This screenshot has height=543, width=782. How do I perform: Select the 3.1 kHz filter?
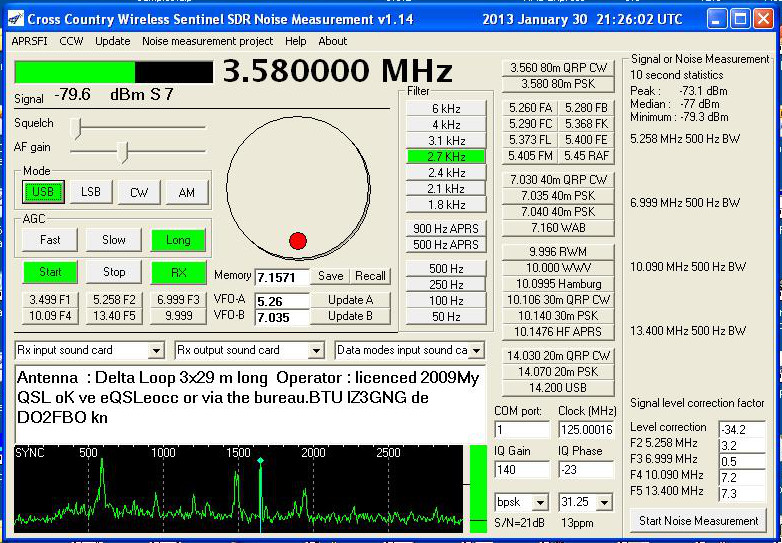(x=446, y=140)
